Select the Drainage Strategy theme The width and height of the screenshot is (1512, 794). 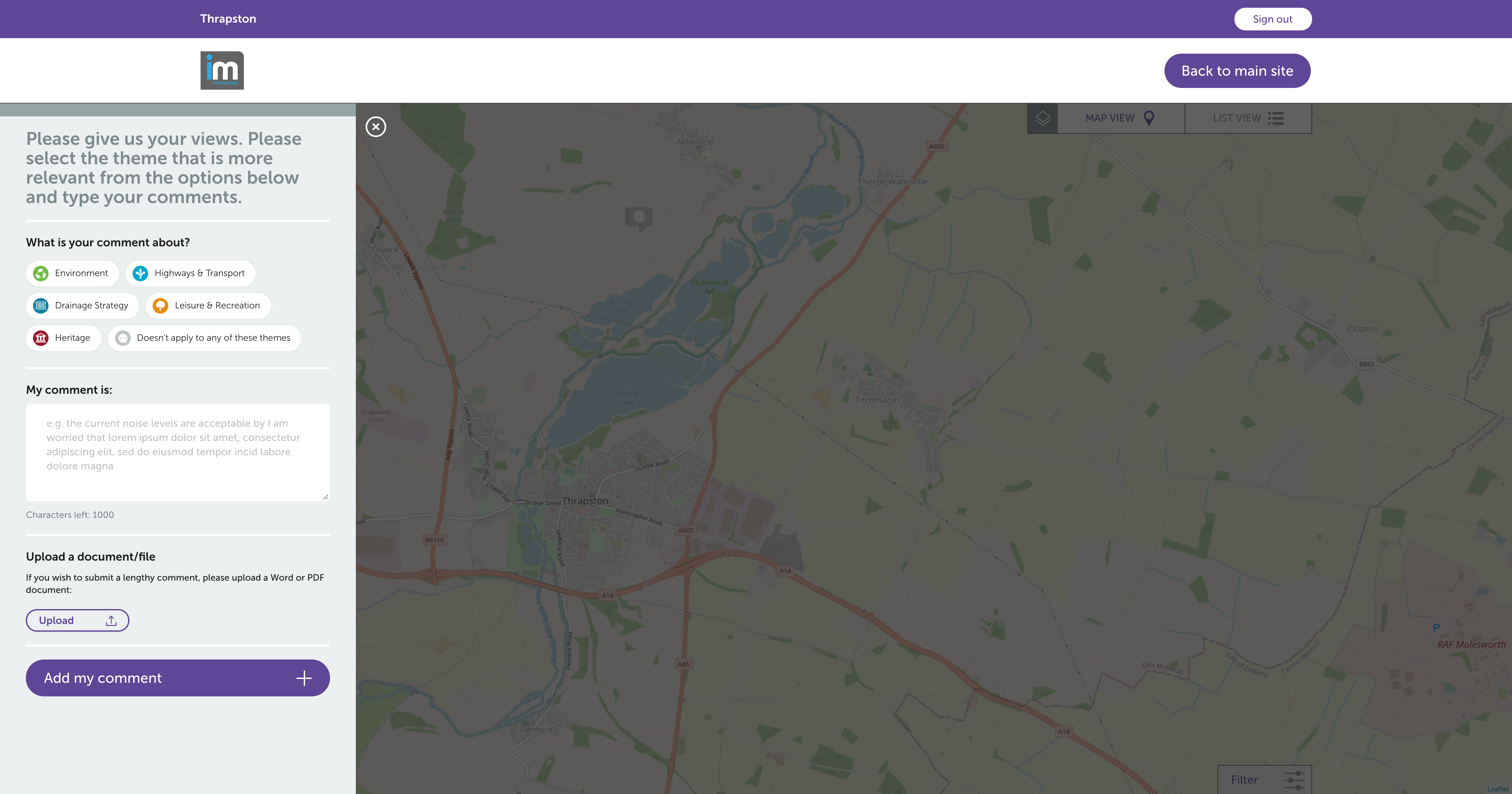82,306
